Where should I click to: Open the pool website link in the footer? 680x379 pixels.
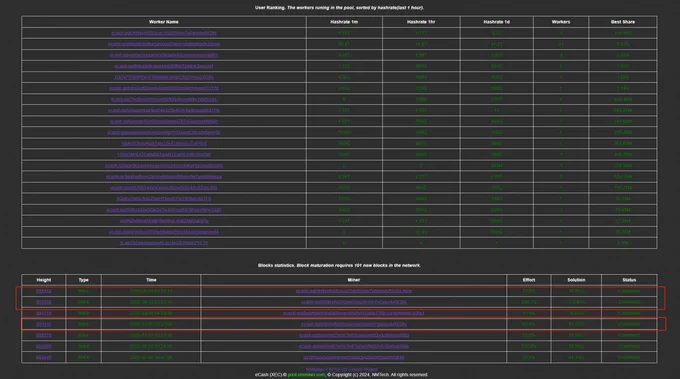[x=306, y=375]
